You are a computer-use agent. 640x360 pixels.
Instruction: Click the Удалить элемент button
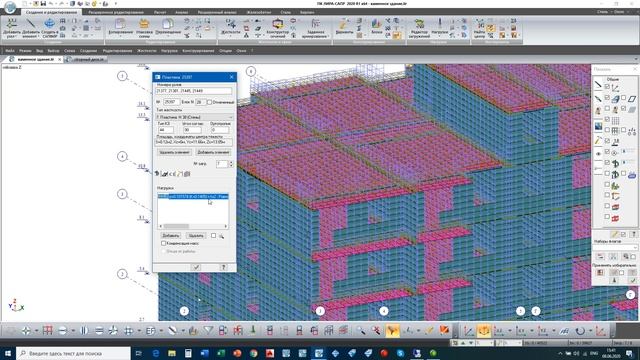(174, 152)
